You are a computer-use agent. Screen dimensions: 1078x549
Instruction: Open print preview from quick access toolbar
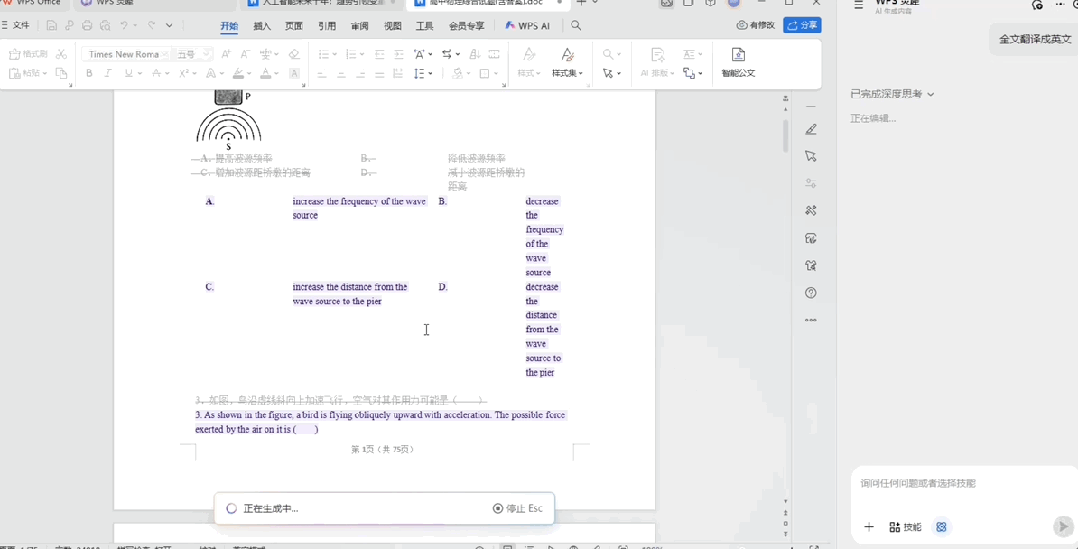click(x=104, y=25)
